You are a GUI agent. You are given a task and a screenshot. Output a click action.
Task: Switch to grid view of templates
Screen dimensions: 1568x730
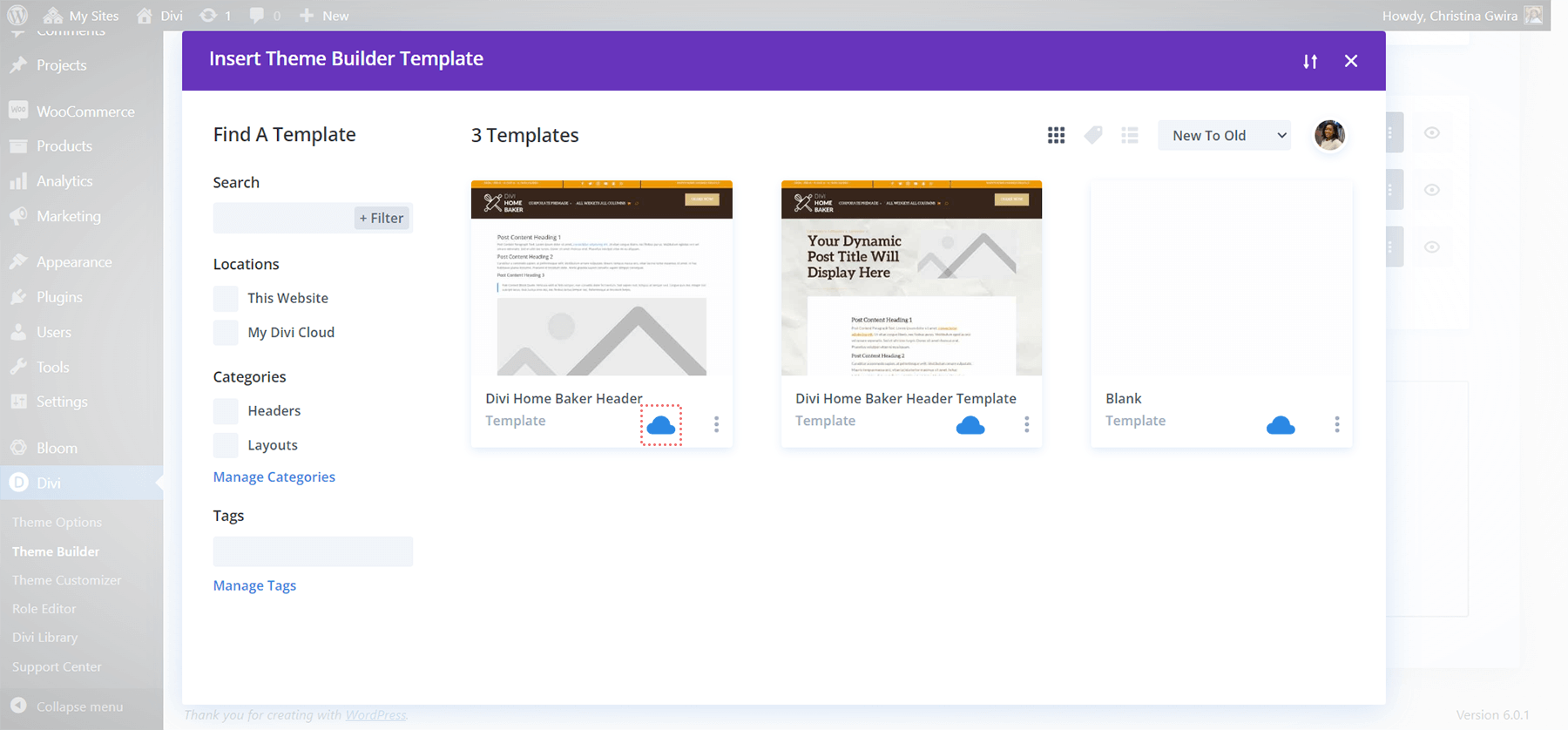point(1056,135)
